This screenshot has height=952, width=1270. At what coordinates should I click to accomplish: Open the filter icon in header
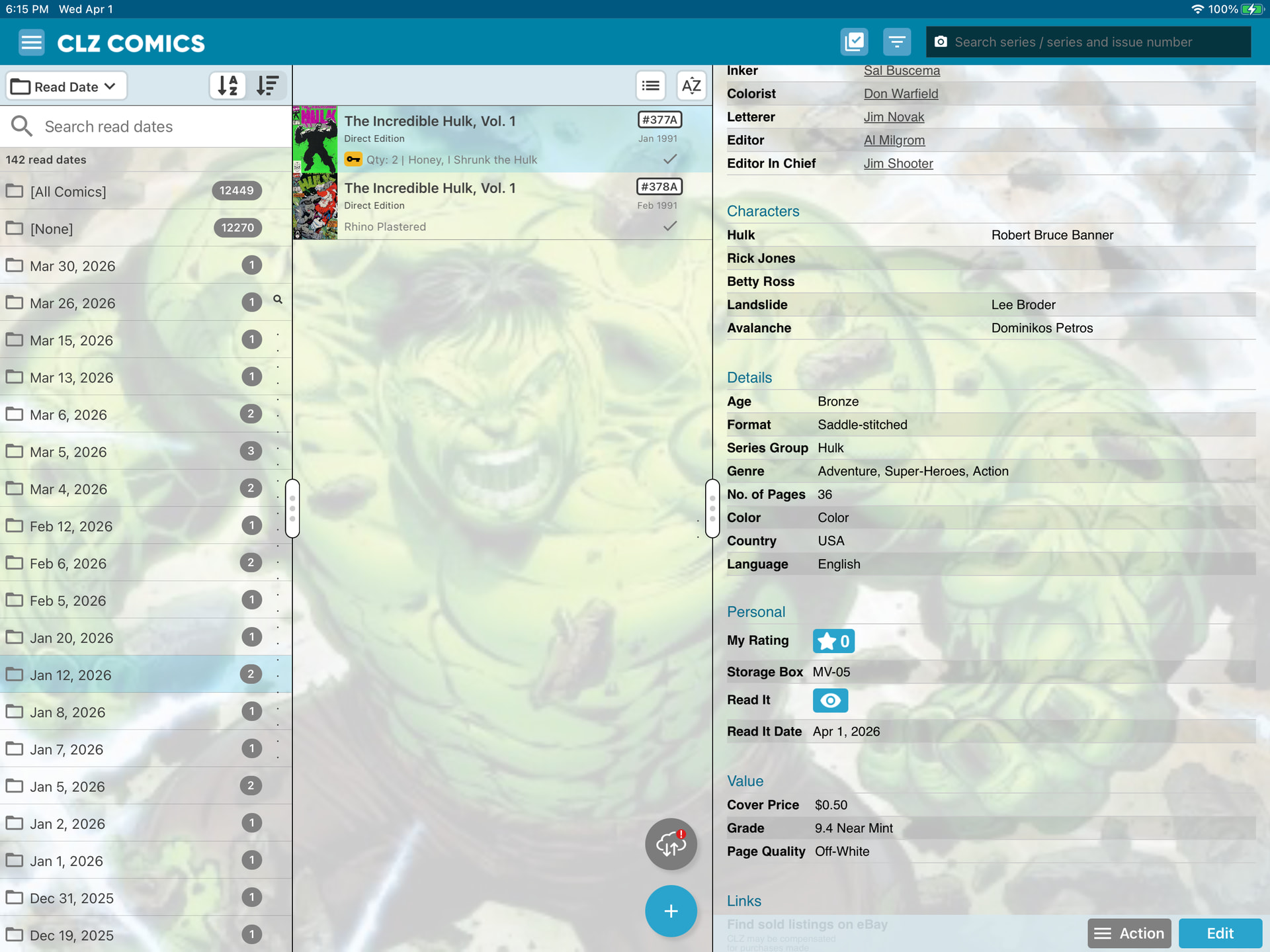pos(896,42)
